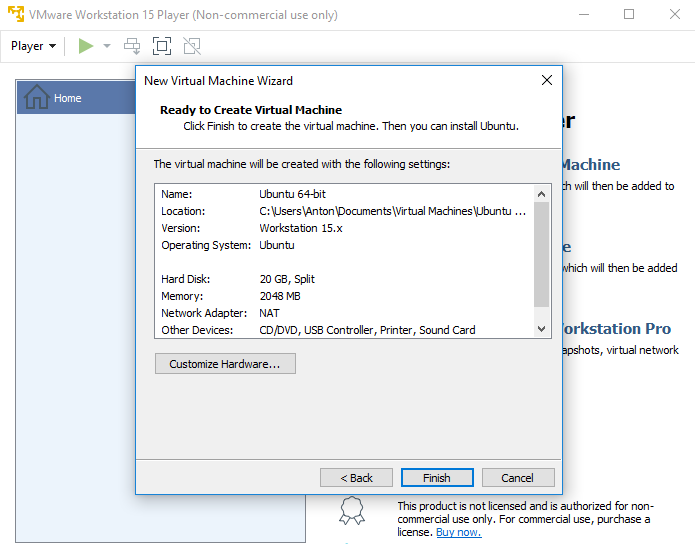The width and height of the screenshot is (695, 555).
Task: Click the Workstation 15.x version value
Action: coord(301,228)
